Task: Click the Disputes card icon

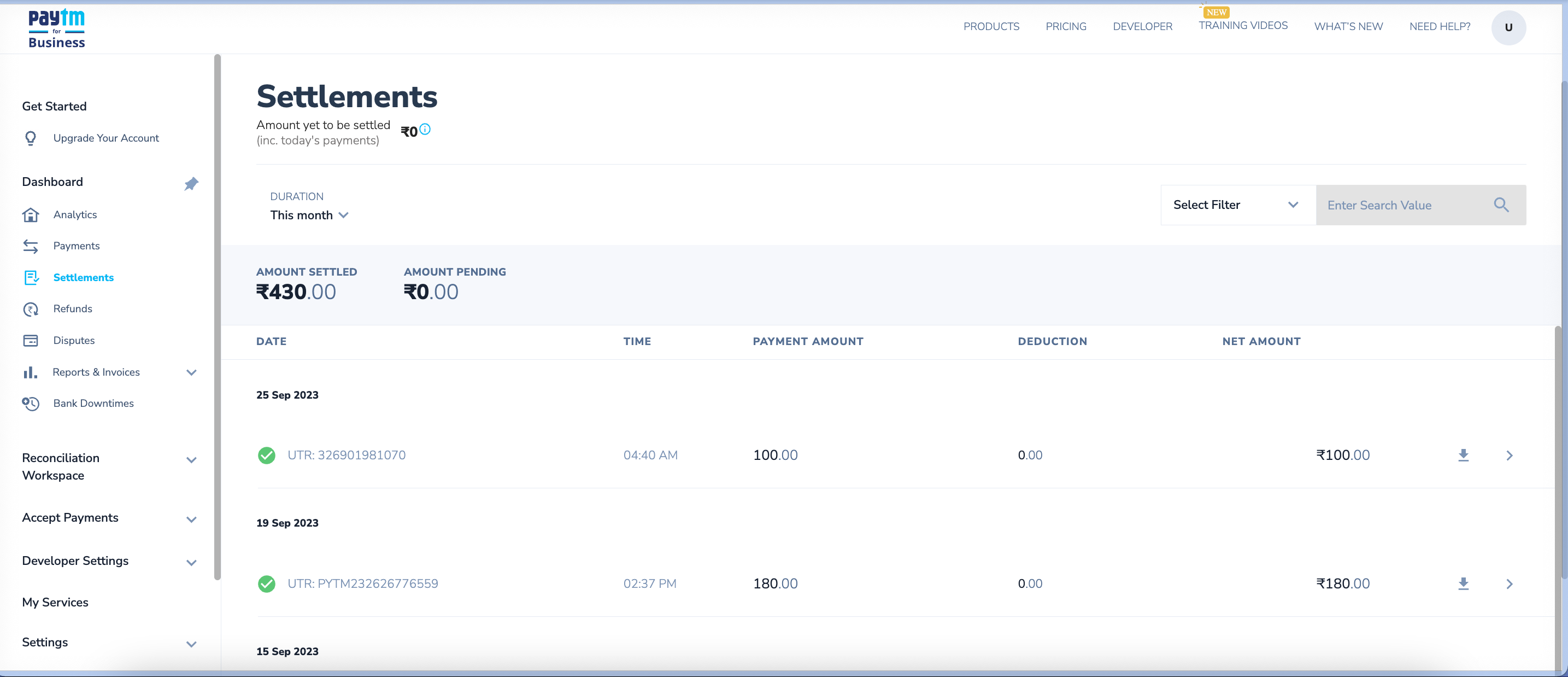Action: click(31, 340)
